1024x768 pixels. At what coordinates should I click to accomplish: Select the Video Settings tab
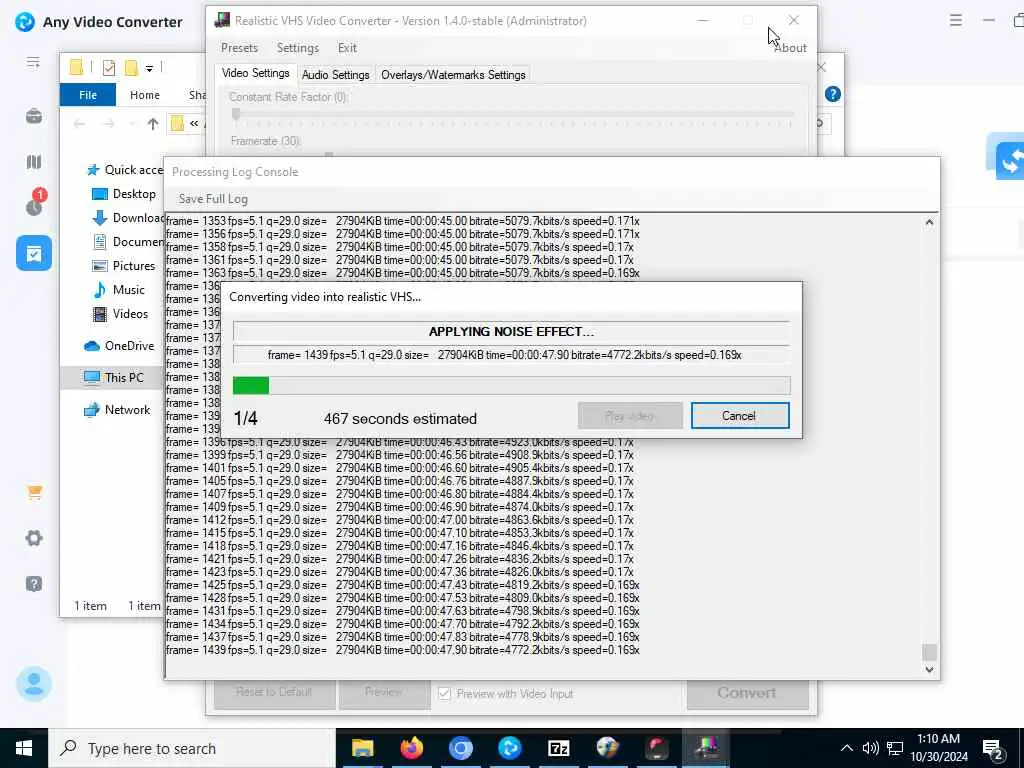point(255,73)
